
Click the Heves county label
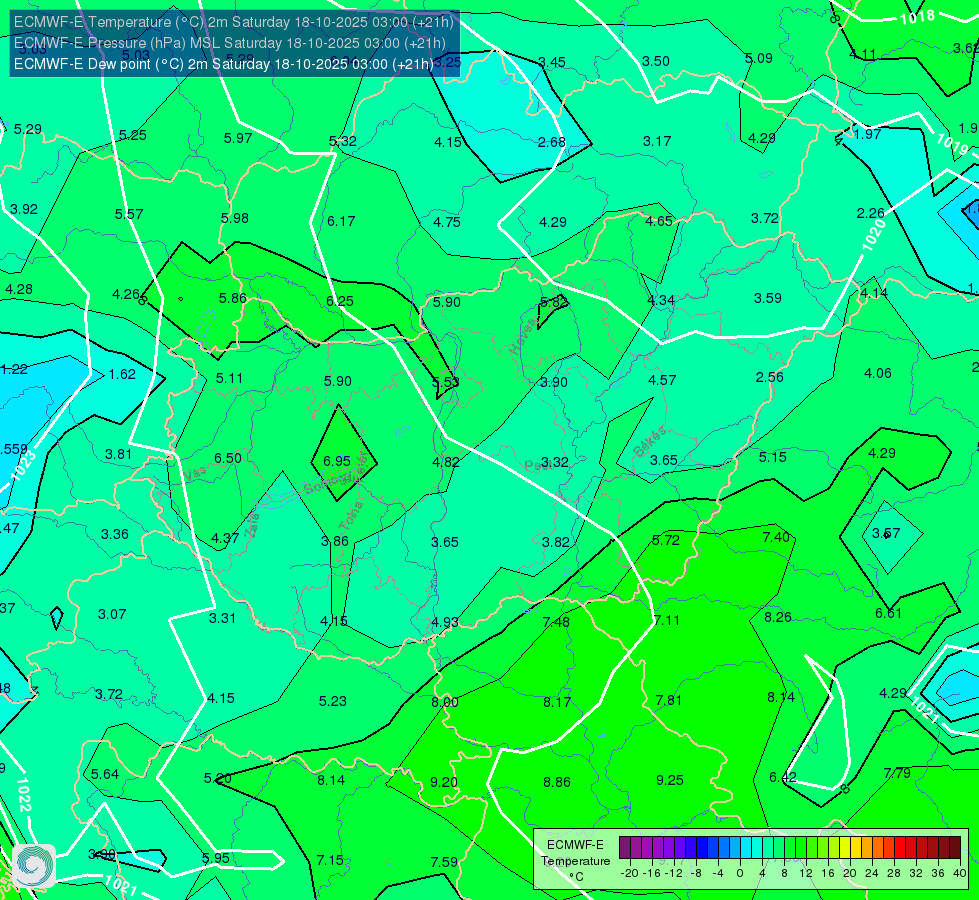click(x=524, y=335)
